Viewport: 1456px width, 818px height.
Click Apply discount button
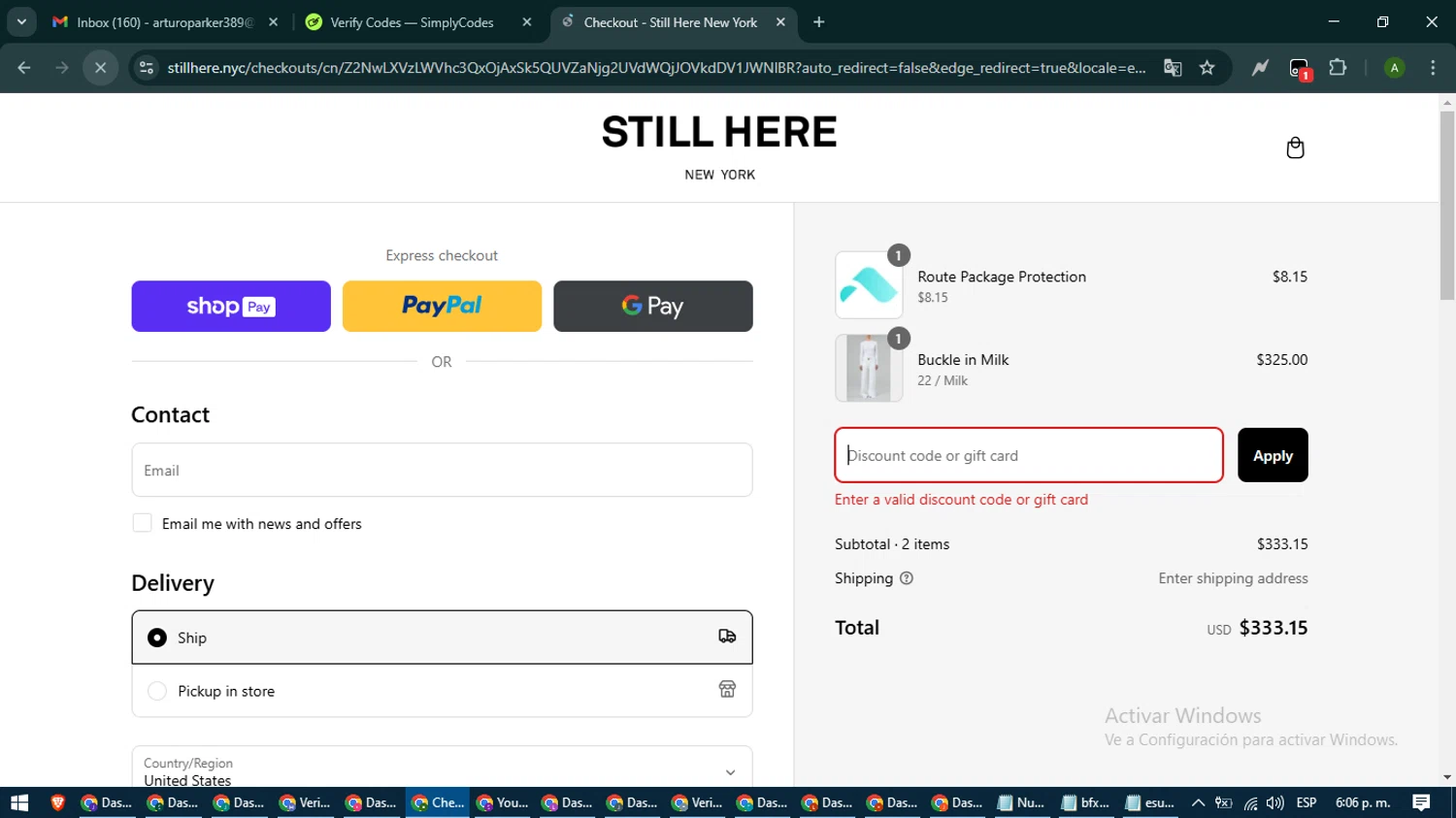point(1273,455)
